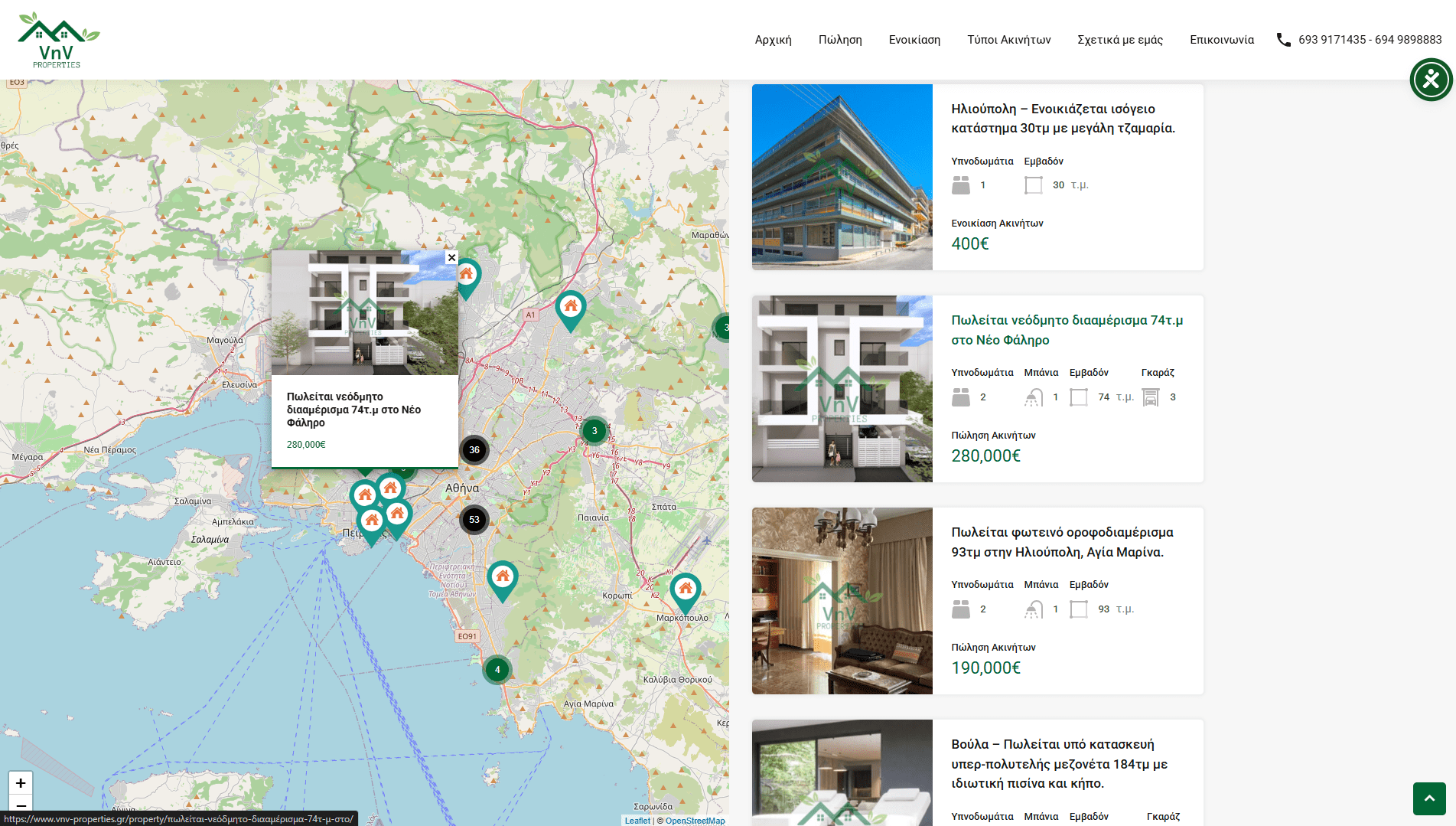1456x826 pixels.
Task: Close the map property popup
Action: coord(451,258)
